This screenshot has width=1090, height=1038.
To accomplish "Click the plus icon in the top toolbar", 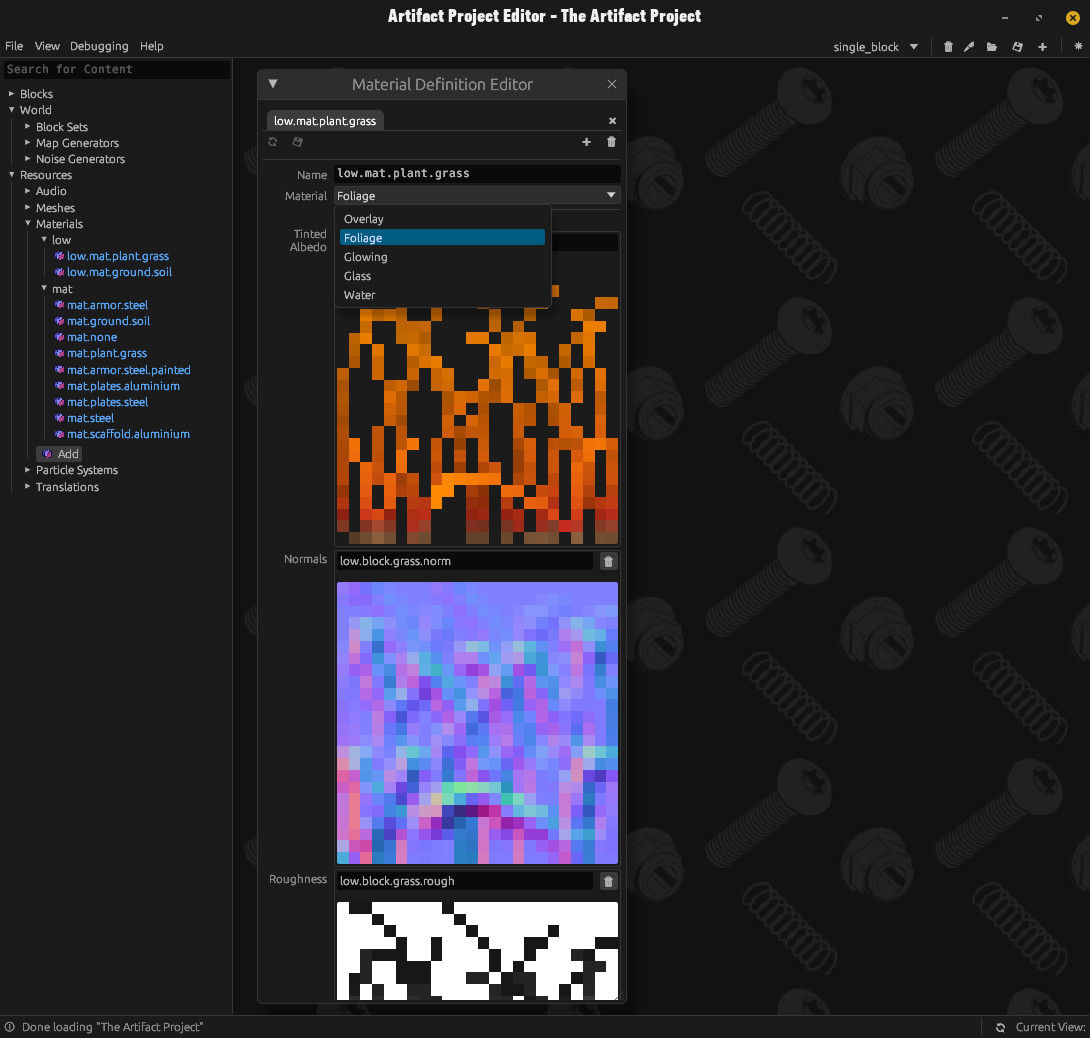I will click(x=1042, y=47).
